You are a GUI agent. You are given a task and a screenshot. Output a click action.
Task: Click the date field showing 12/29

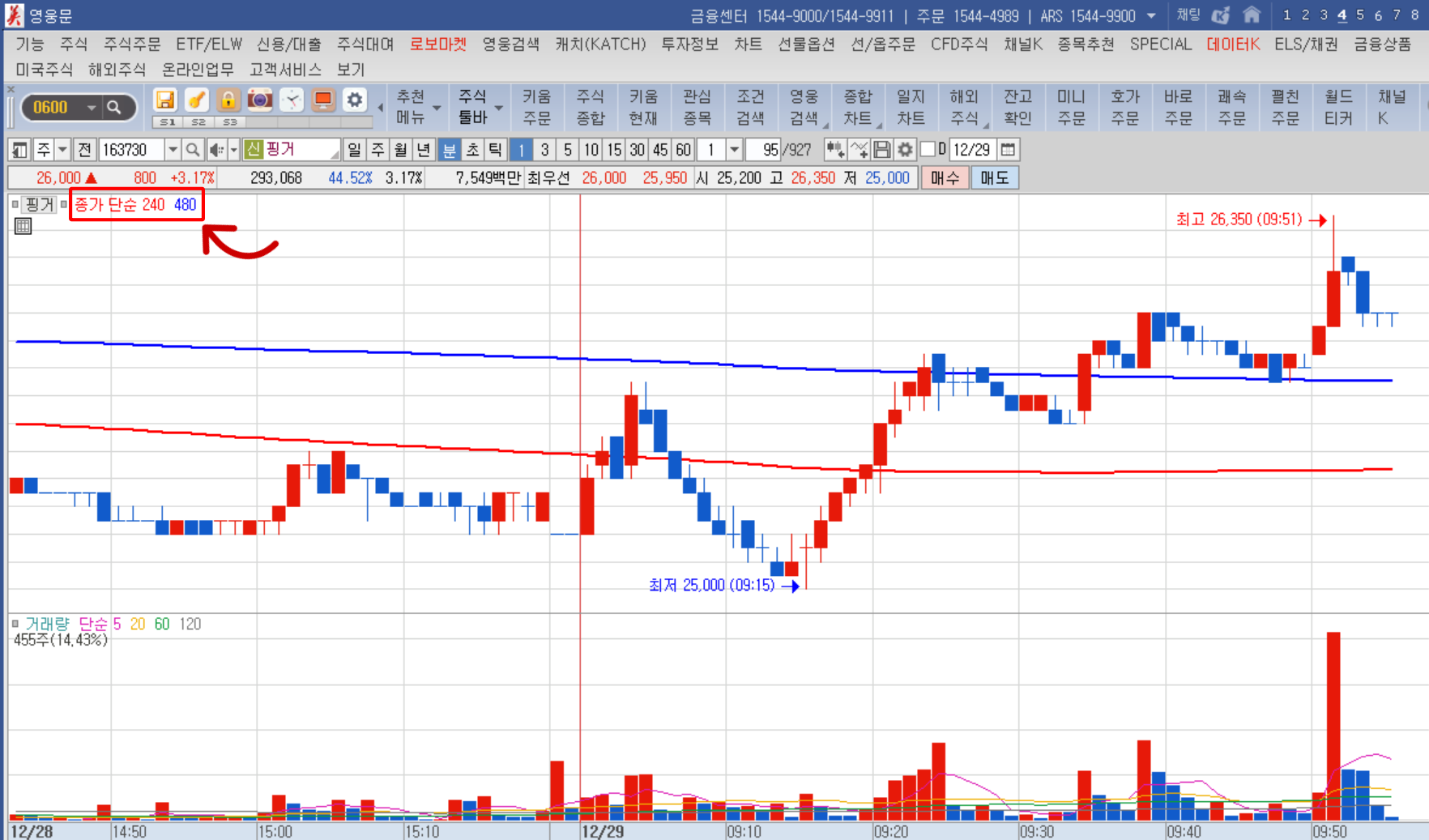click(x=971, y=150)
